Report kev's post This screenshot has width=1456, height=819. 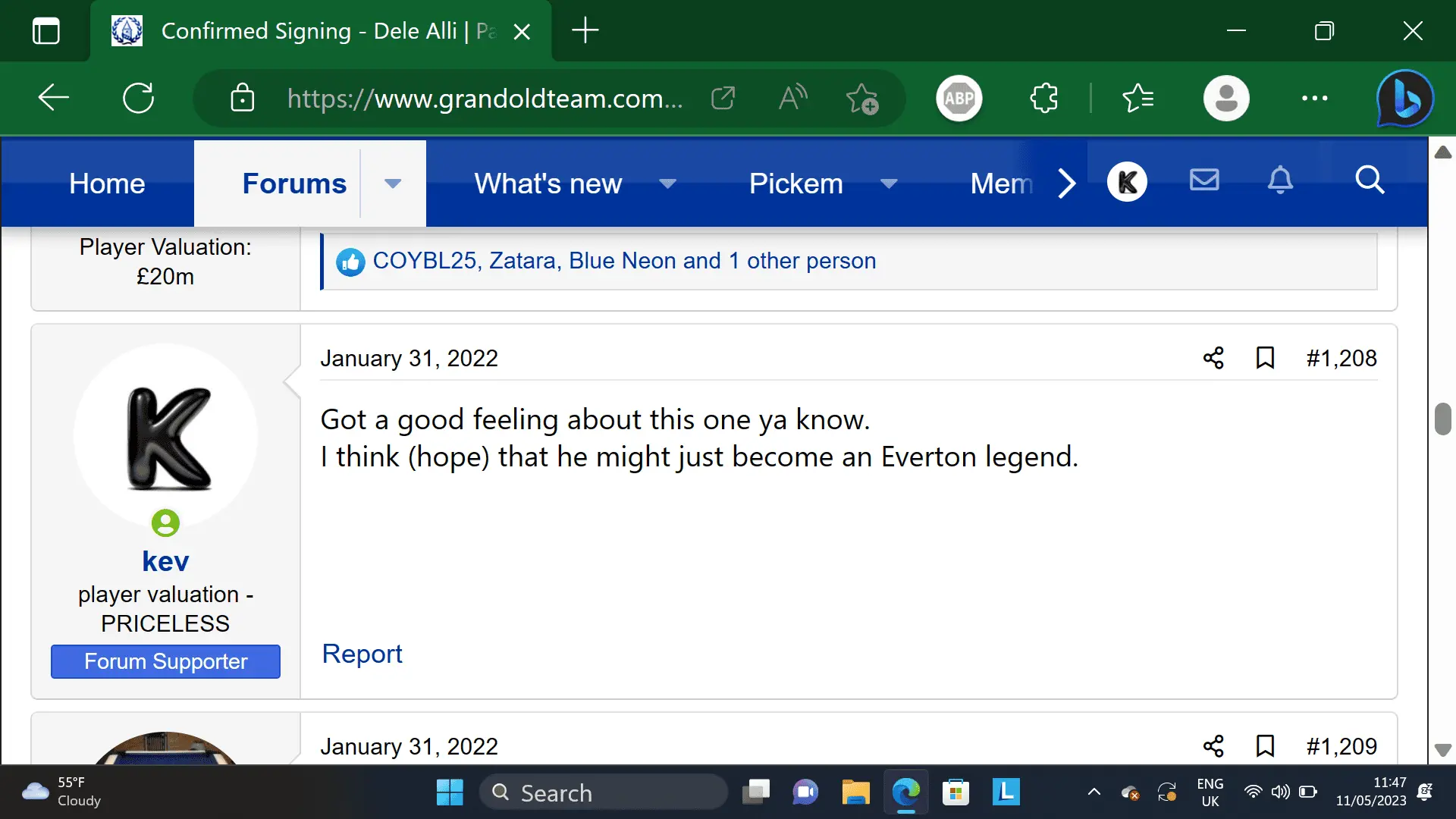pos(362,654)
